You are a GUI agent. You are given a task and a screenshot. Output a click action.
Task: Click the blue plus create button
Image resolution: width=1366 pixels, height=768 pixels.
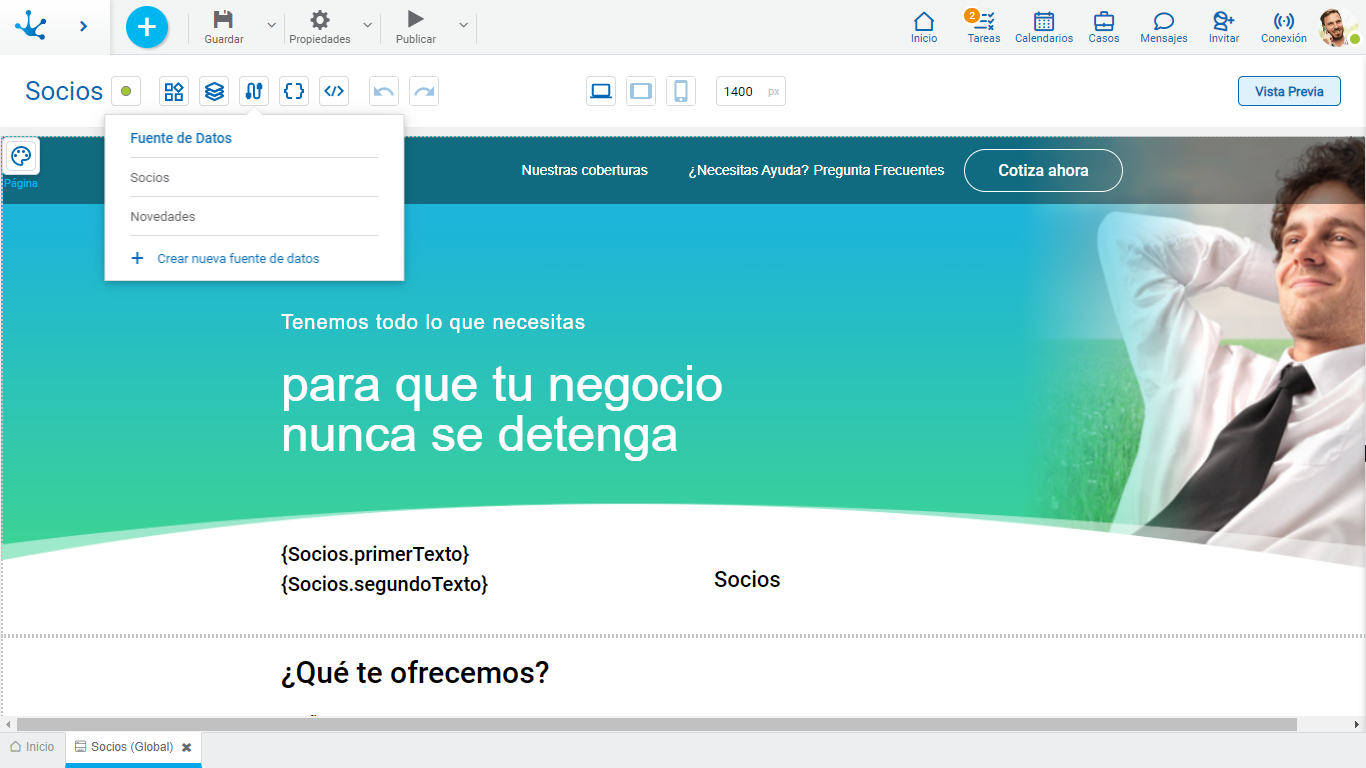[x=147, y=27]
